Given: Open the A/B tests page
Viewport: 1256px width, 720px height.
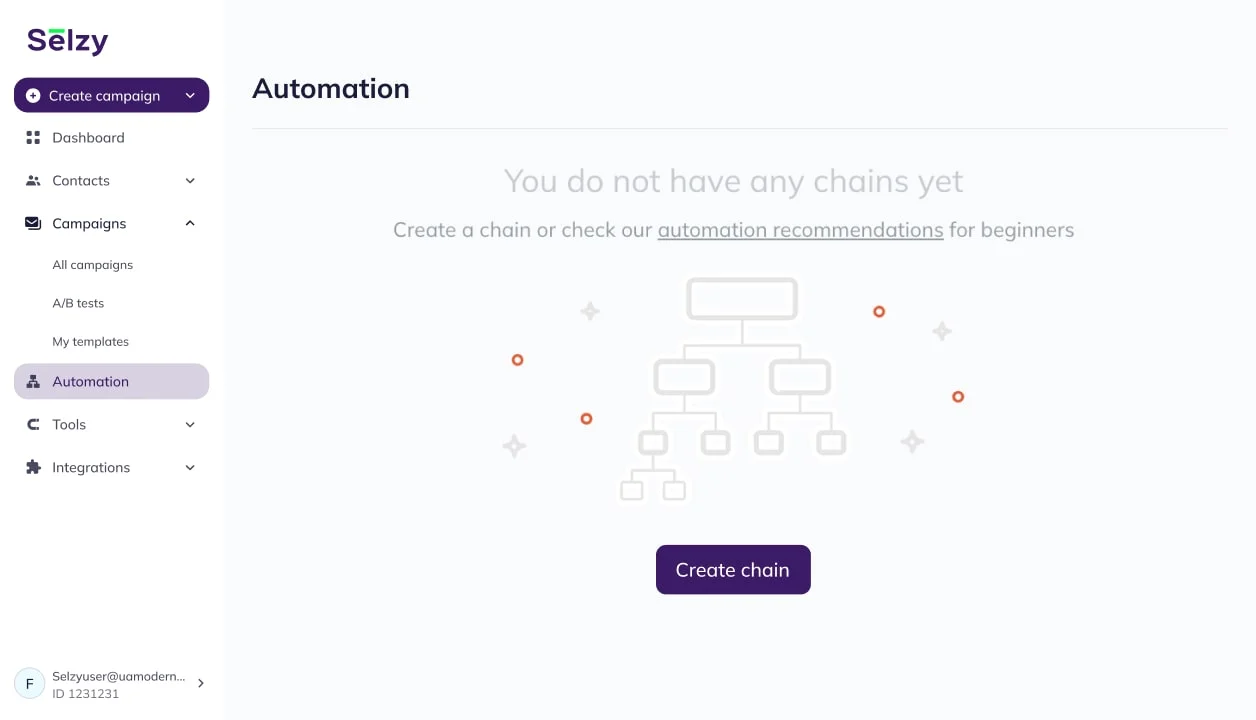Looking at the screenshot, I should point(79,303).
